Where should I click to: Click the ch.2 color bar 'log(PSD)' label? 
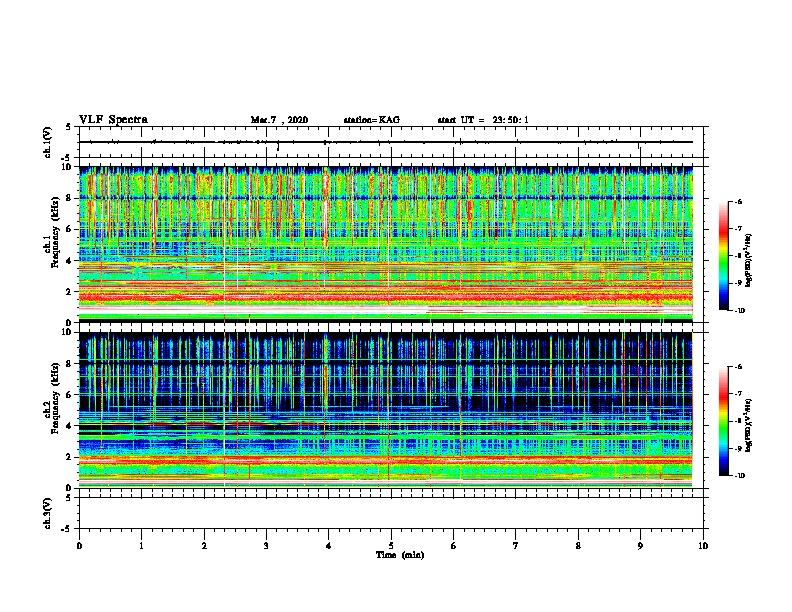[x=749, y=425]
